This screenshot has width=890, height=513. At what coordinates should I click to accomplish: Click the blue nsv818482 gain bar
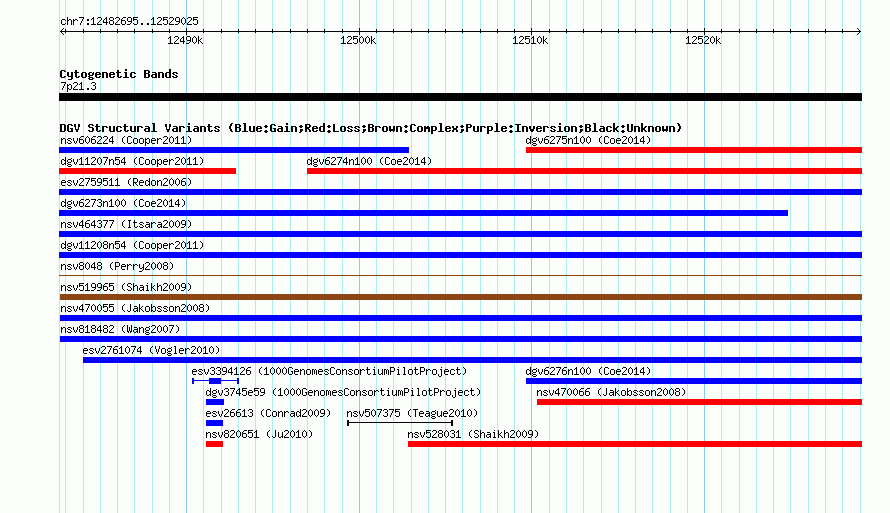click(460, 339)
